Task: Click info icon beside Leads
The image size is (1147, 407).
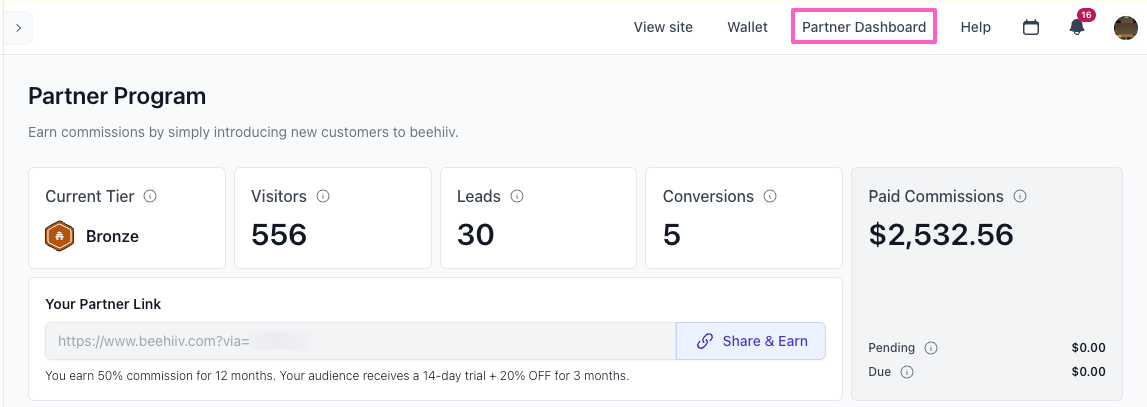Action: [517, 197]
